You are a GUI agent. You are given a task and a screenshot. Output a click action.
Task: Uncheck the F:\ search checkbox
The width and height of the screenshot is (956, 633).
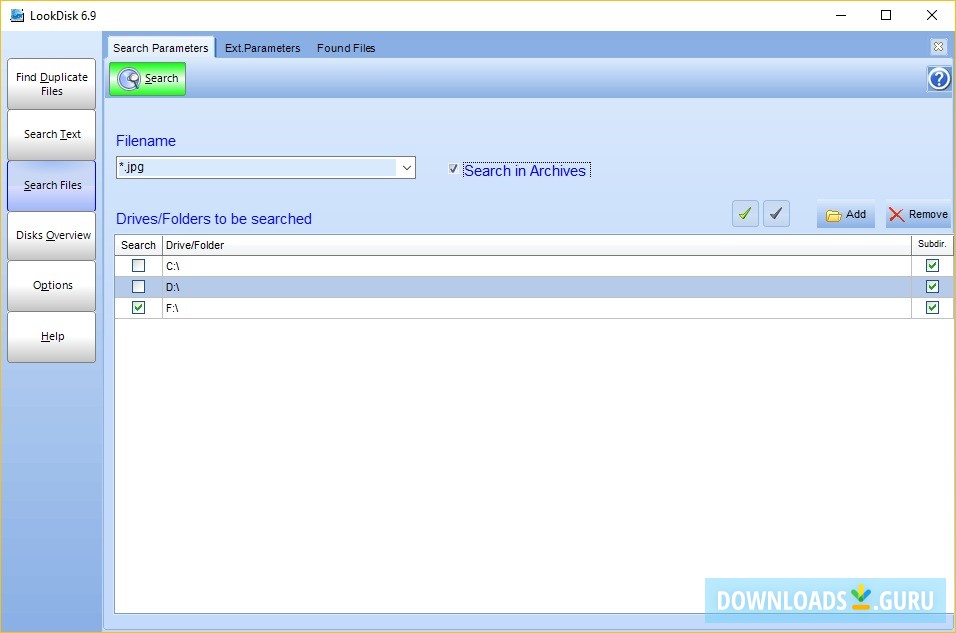[137, 307]
